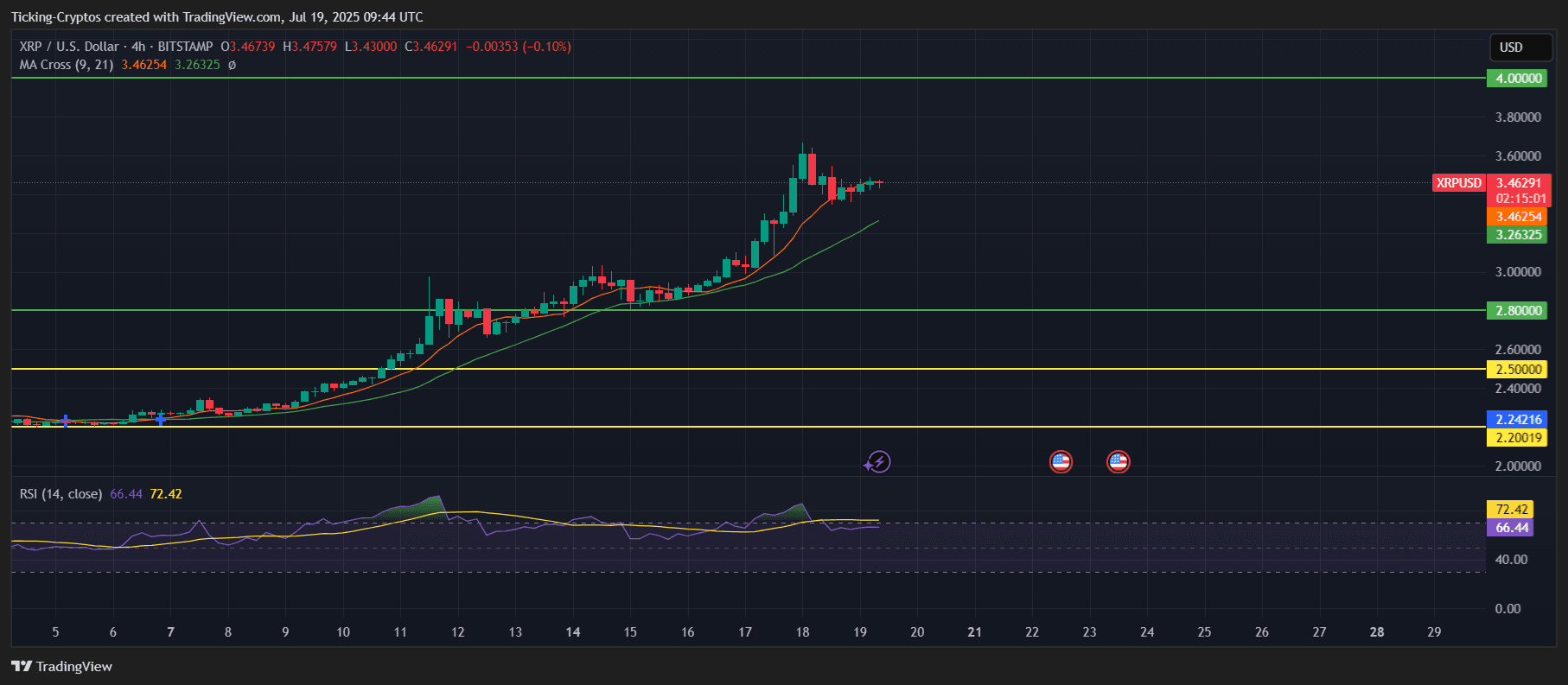Screen dimensions: 1568x685
Task: Click the yellow 2.20019 price label
Action: (x=1519, y=438)
